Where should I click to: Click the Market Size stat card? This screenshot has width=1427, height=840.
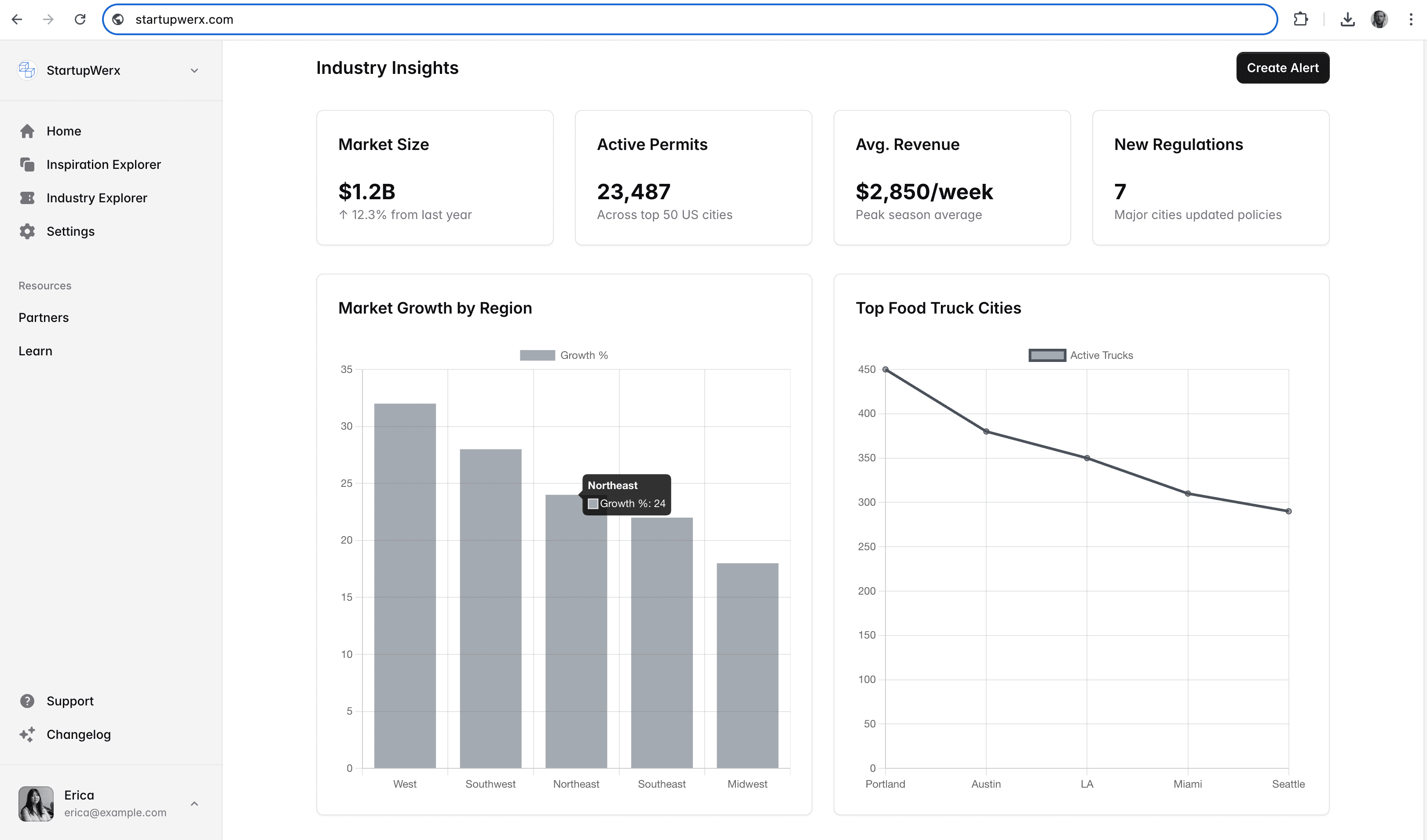(x=434, y=178)
